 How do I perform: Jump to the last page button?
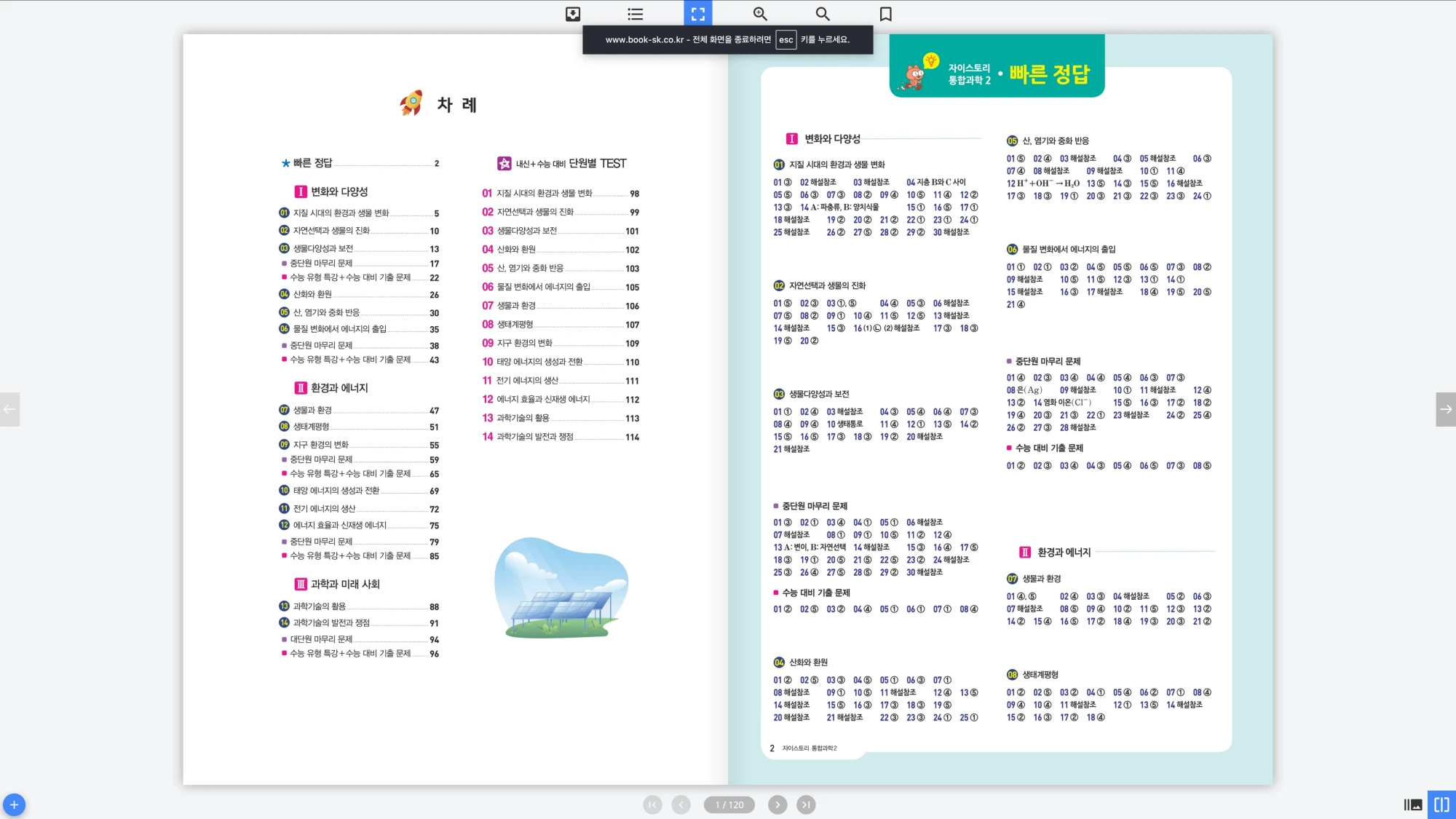807,804
